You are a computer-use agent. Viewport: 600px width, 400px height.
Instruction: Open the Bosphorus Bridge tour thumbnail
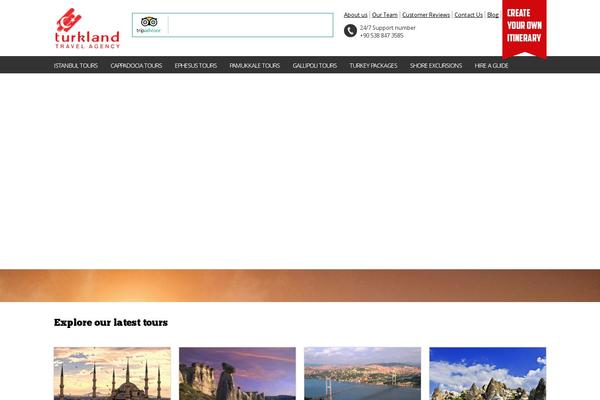362,374
